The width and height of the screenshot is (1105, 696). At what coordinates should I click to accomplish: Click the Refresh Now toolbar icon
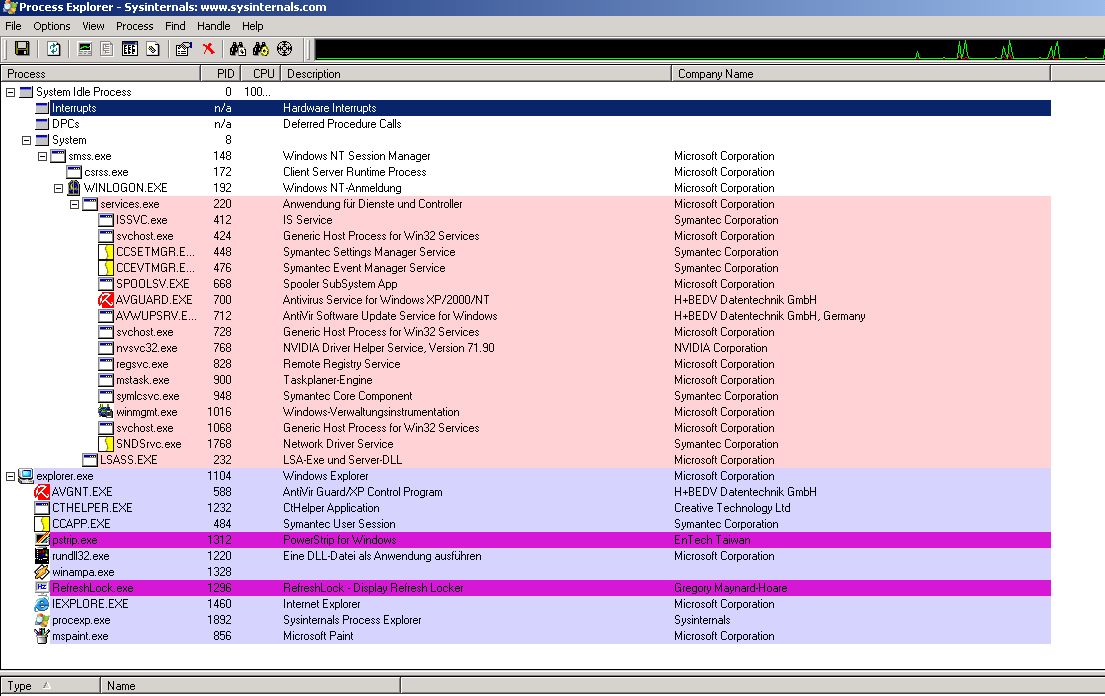[54, 49]
